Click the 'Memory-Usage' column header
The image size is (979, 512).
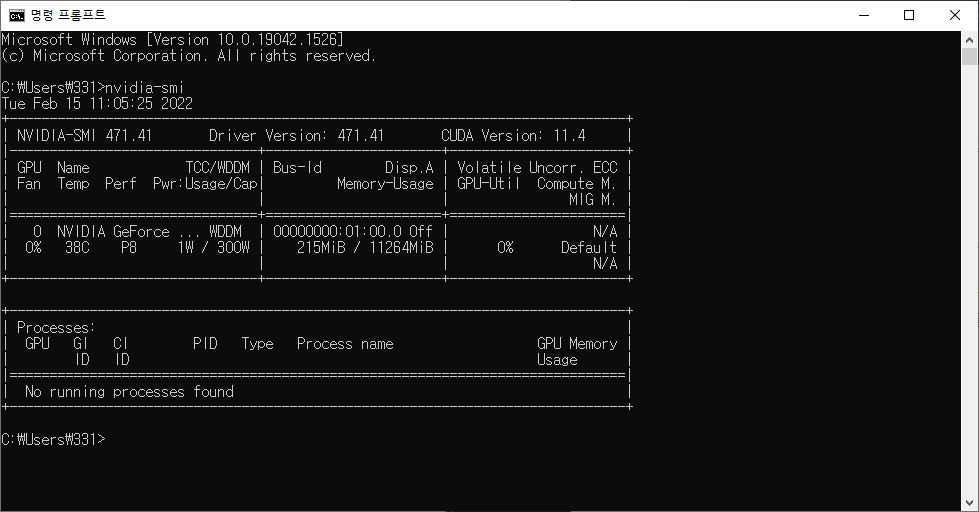(385, 184)
